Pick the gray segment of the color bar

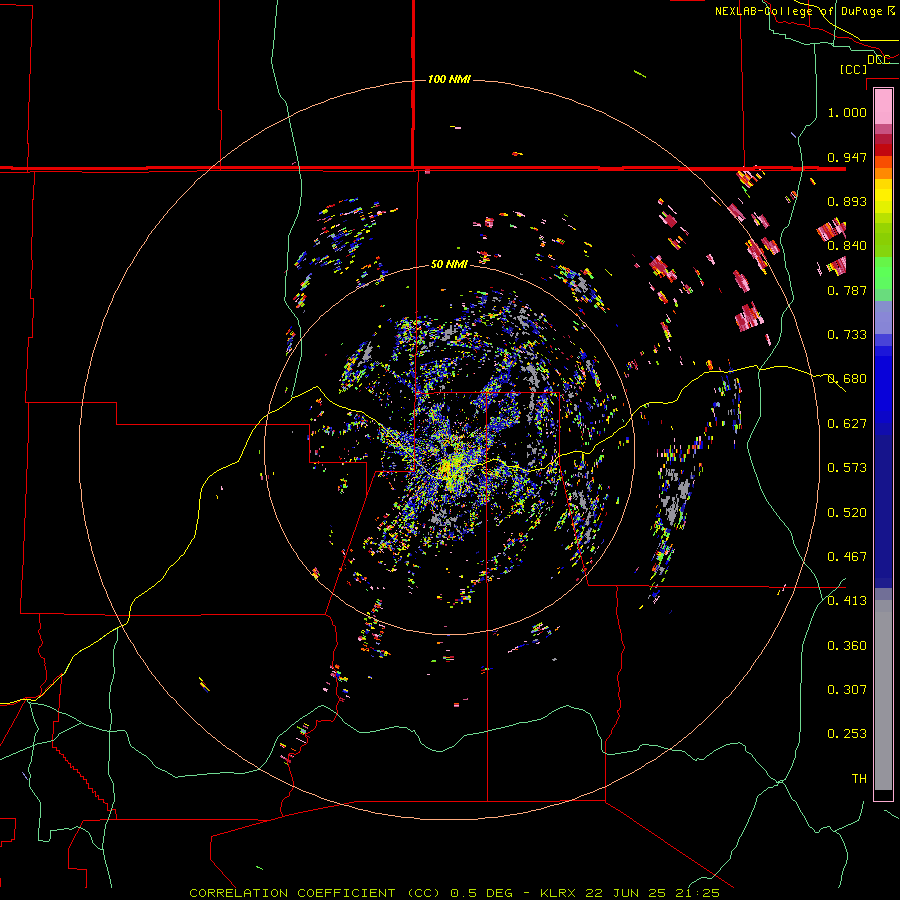pos(883,695)
